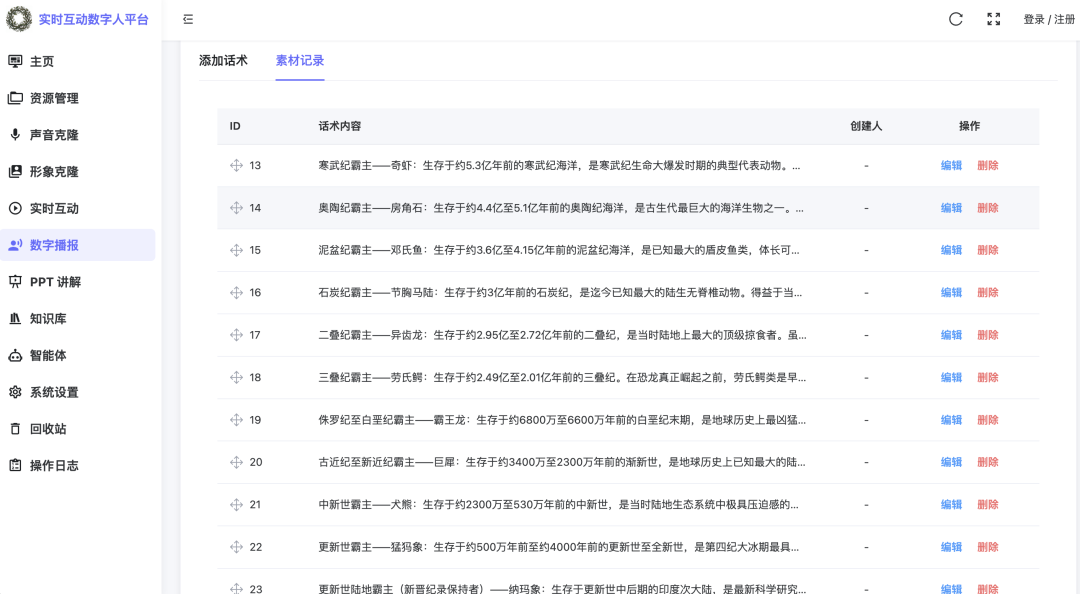Collapse the sidebar menu toggle icon
The height and width of the screenshot is (594, 1080).
(x=188, y=19)
